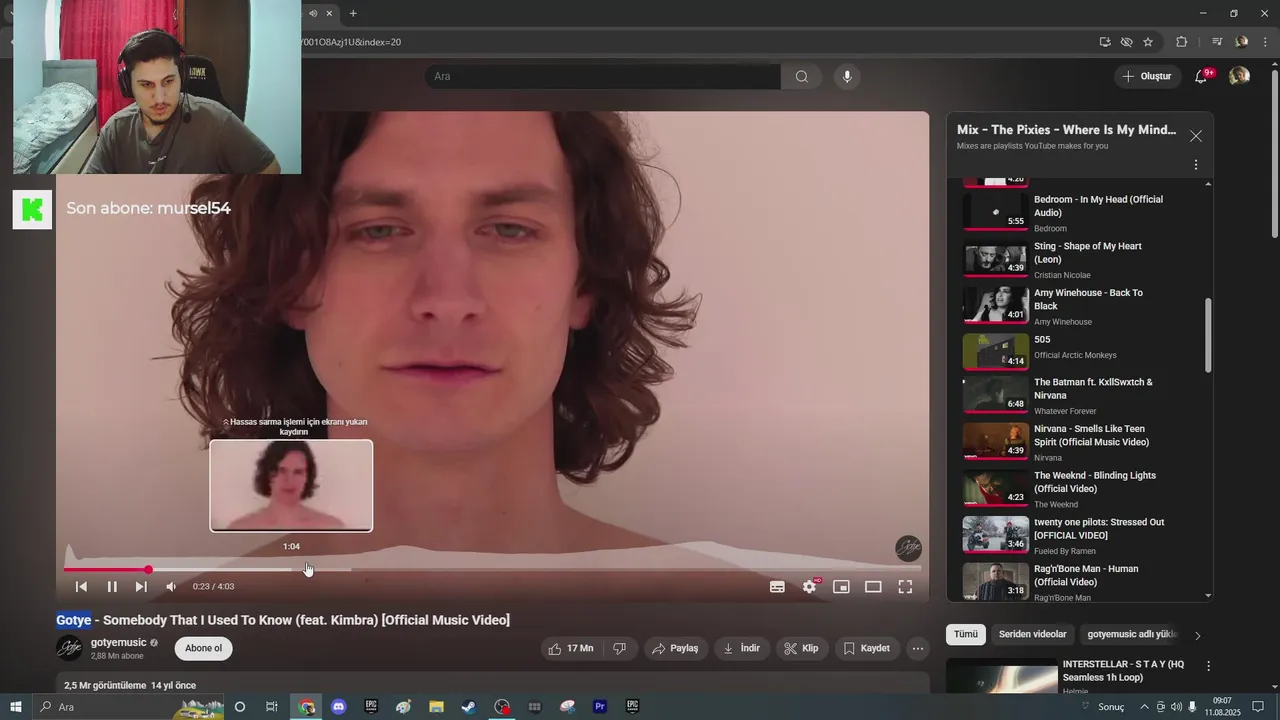Pause the video with the pause button

pos(112,587)
